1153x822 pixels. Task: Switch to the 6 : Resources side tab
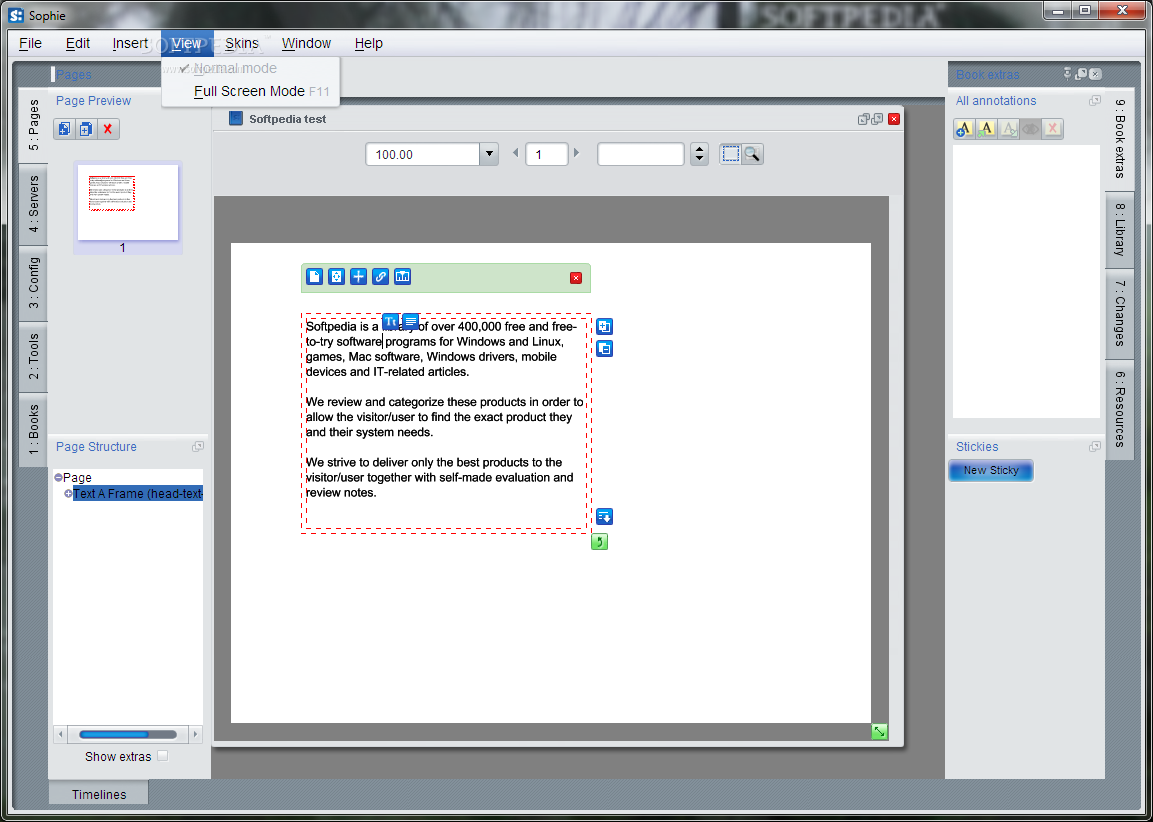coord(1120,410)
